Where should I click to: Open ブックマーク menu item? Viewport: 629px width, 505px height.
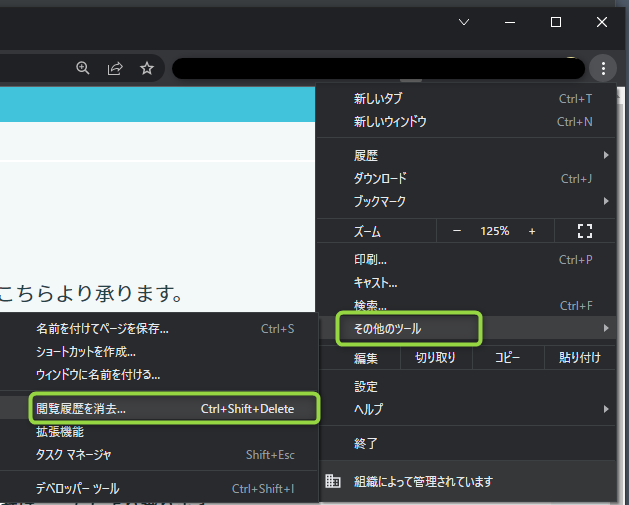point(466,201)
